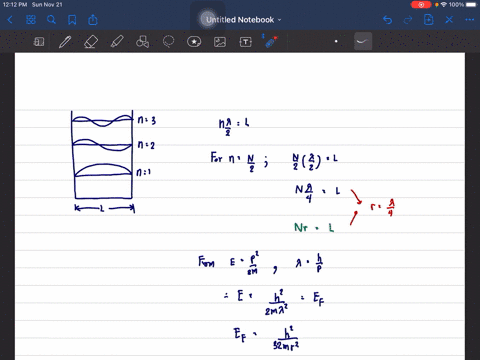Tap the red "r = λ/4" annotation
This screenshot has height=360, width=480.
pyautogui.click(x=383, y=207)
